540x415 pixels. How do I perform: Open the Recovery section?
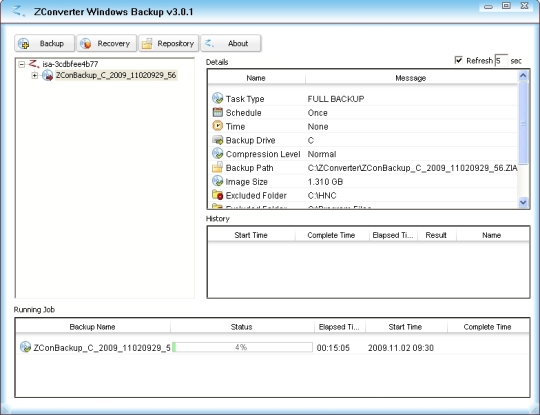coord(106,43)
